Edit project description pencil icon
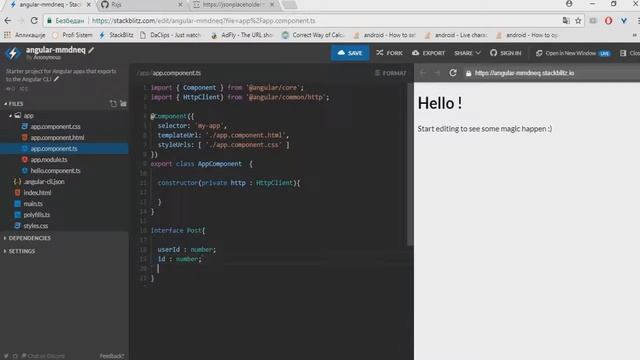This screenshot has height=360, width=640. click(56, 79)
